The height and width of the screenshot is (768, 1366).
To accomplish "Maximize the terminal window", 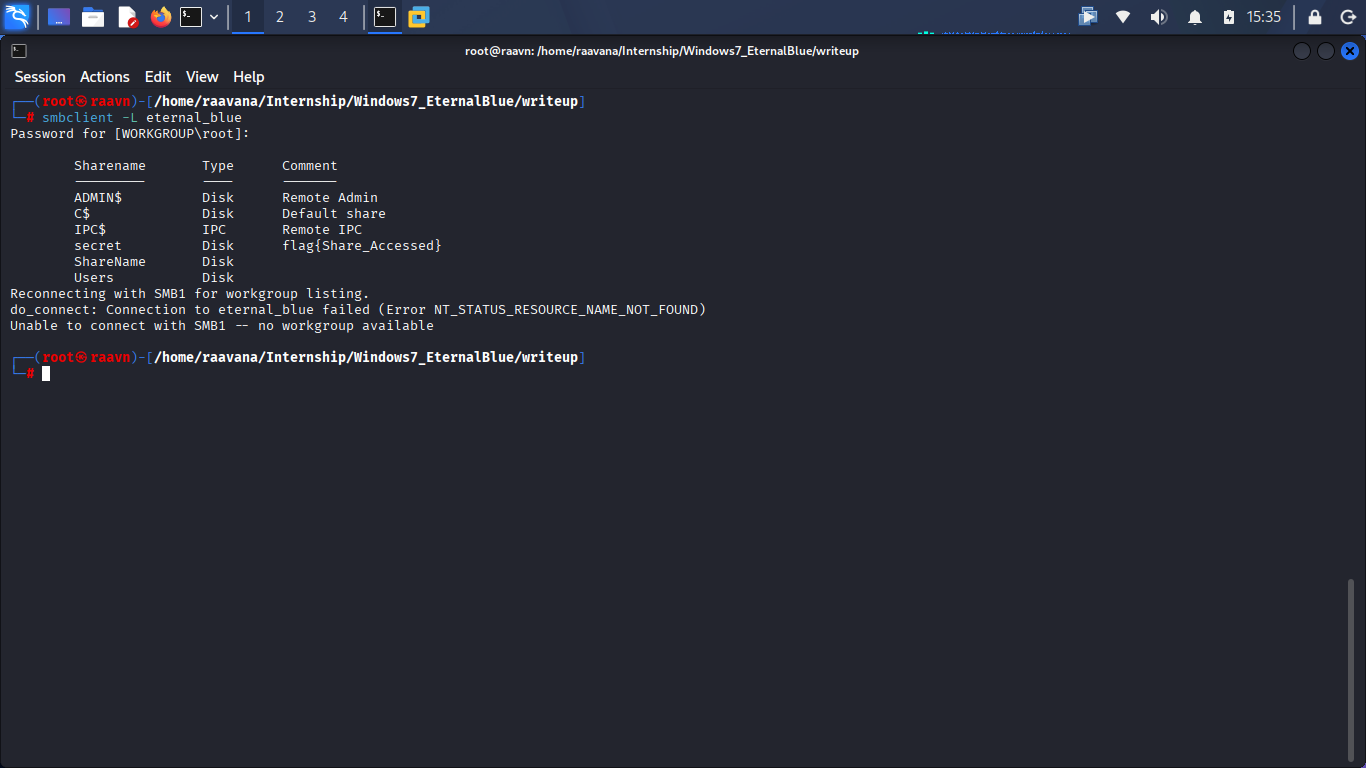I will [x=1326, y=51].
